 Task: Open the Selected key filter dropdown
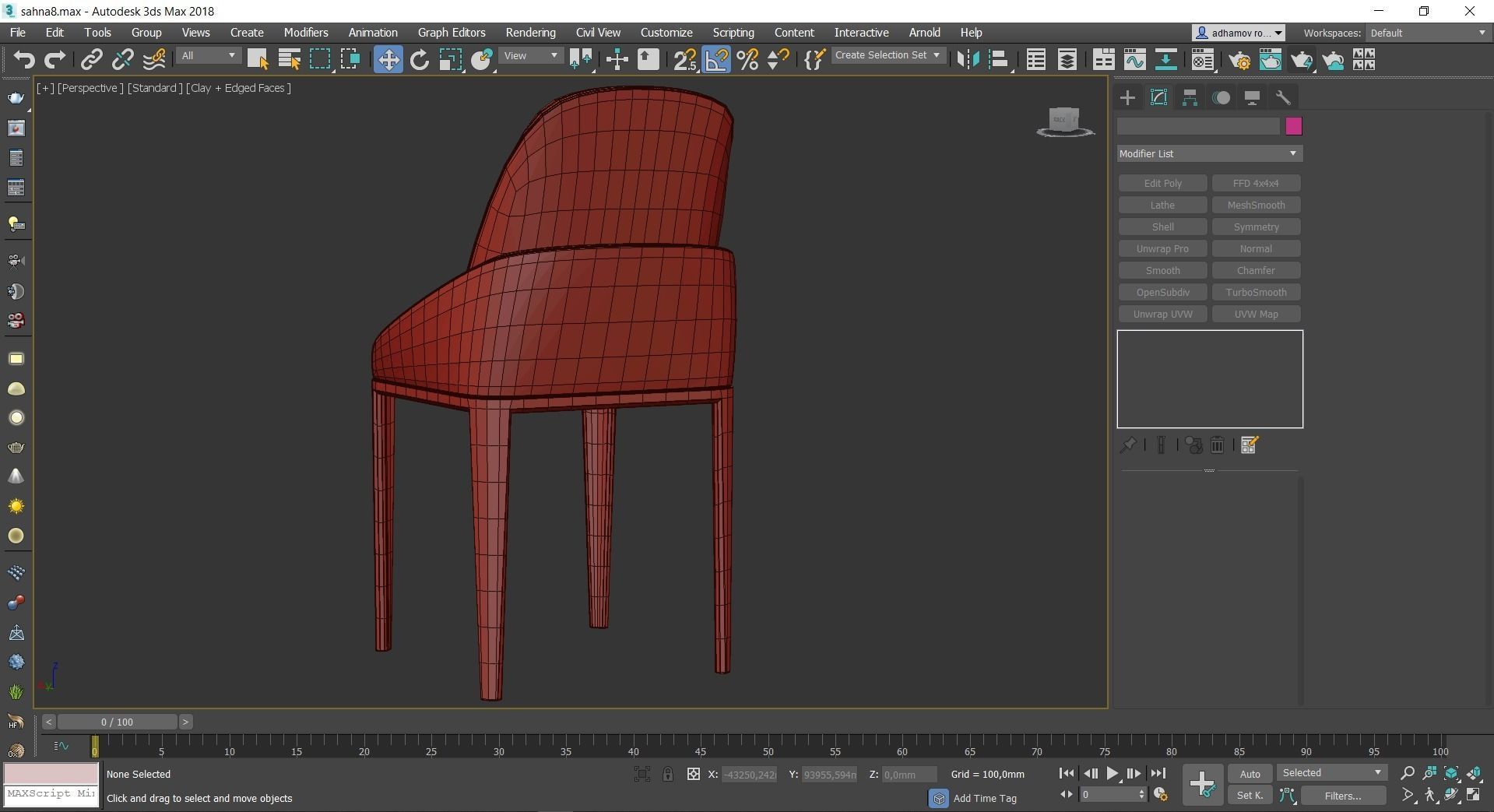click(1332, 773)
